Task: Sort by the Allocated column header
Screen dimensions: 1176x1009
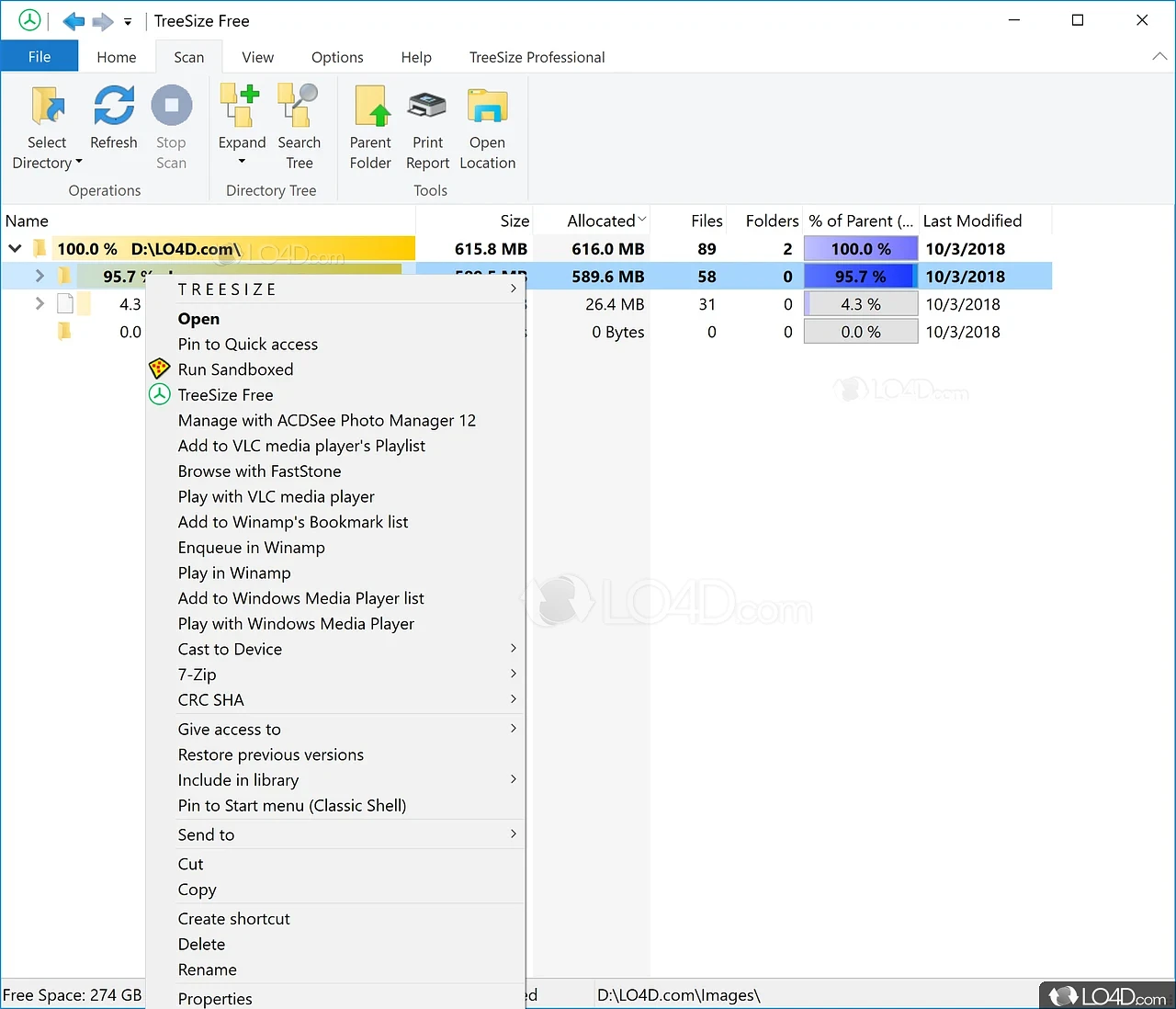Action: [601, 221]
